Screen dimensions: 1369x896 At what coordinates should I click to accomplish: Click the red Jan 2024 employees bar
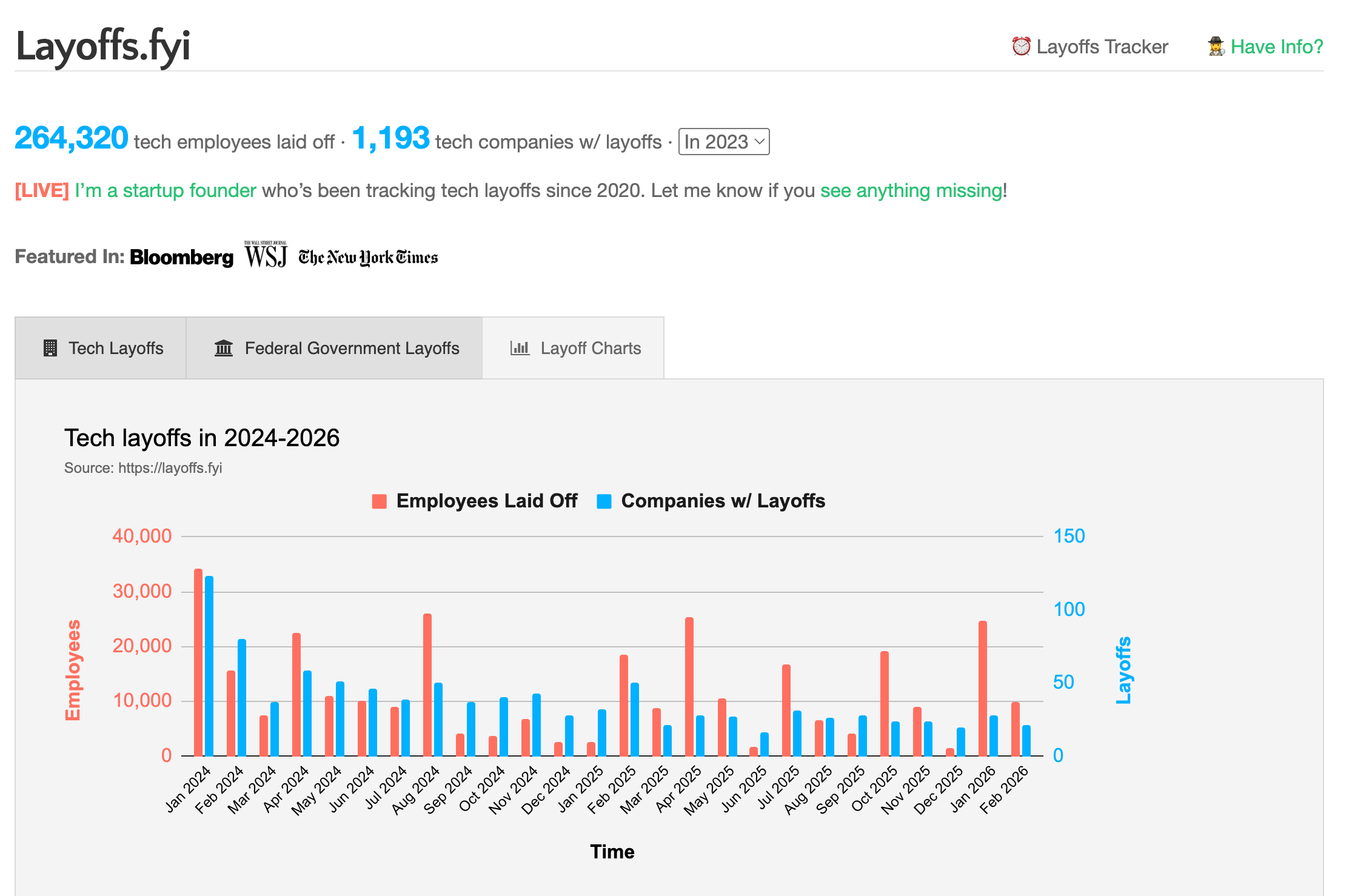pos(198,662)
